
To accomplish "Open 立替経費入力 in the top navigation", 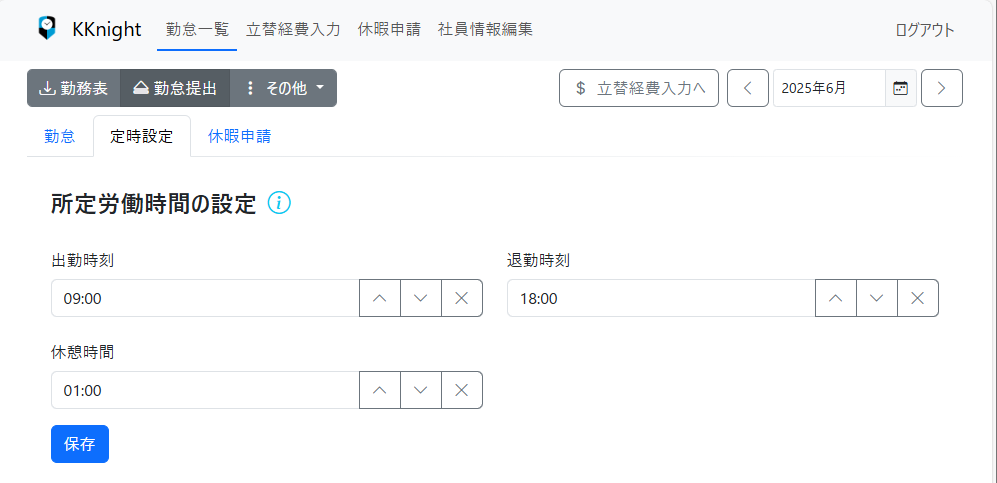I will [293, 29].
